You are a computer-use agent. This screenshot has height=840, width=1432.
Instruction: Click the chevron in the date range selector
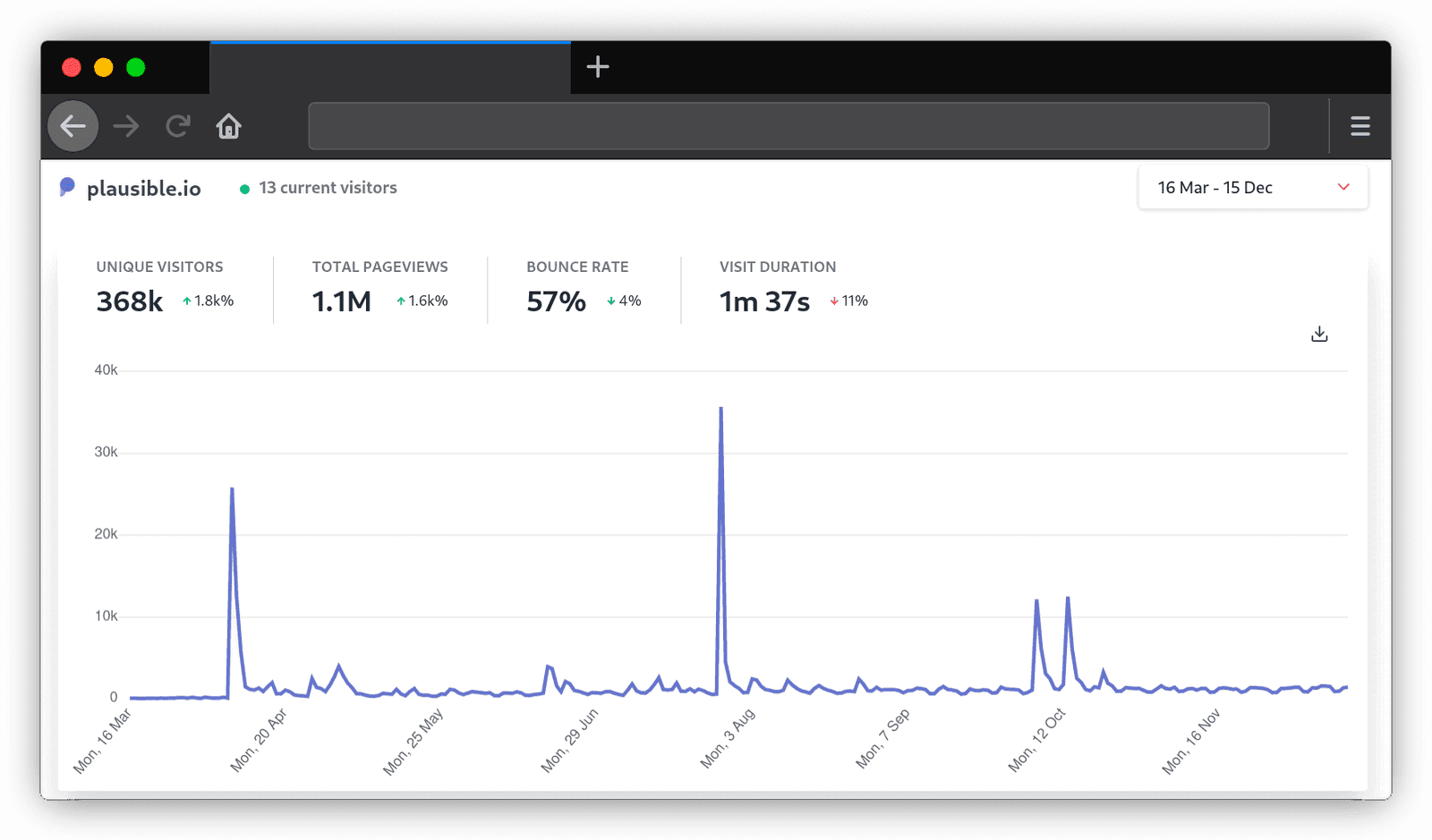coord(1342,187)
